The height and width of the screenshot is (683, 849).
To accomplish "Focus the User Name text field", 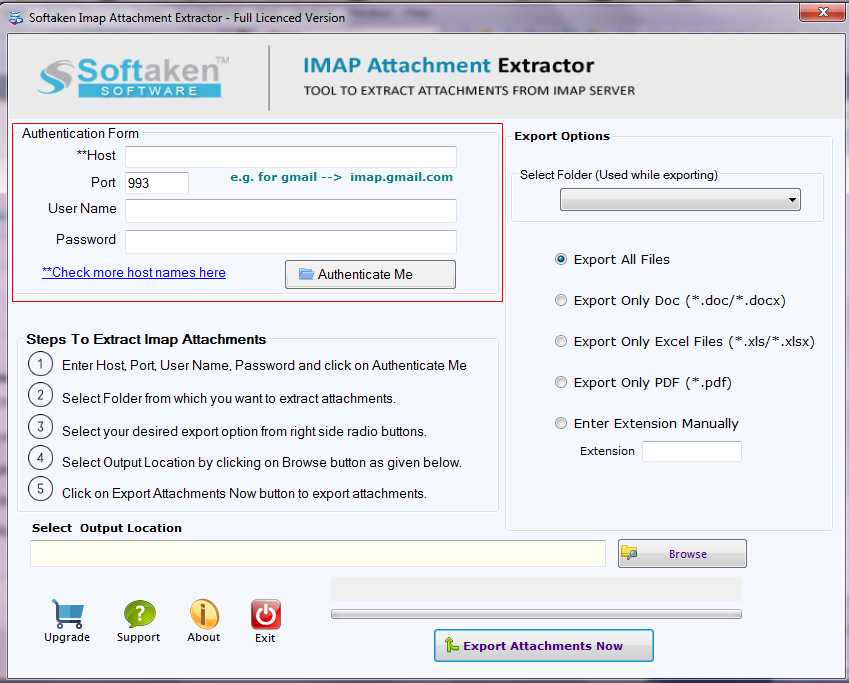I will click(291, 211).
